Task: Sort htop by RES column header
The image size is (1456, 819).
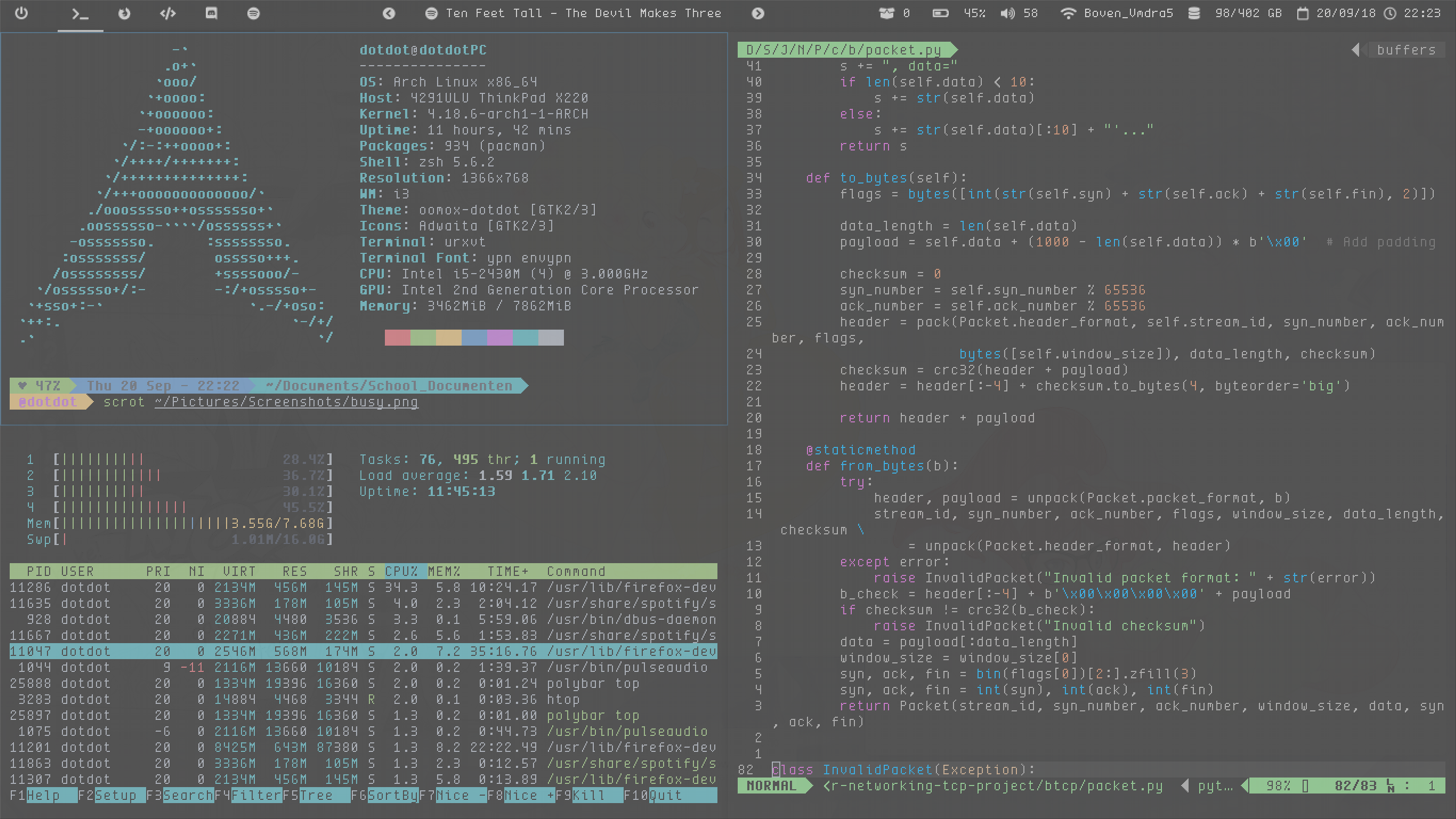Action: 295,571
